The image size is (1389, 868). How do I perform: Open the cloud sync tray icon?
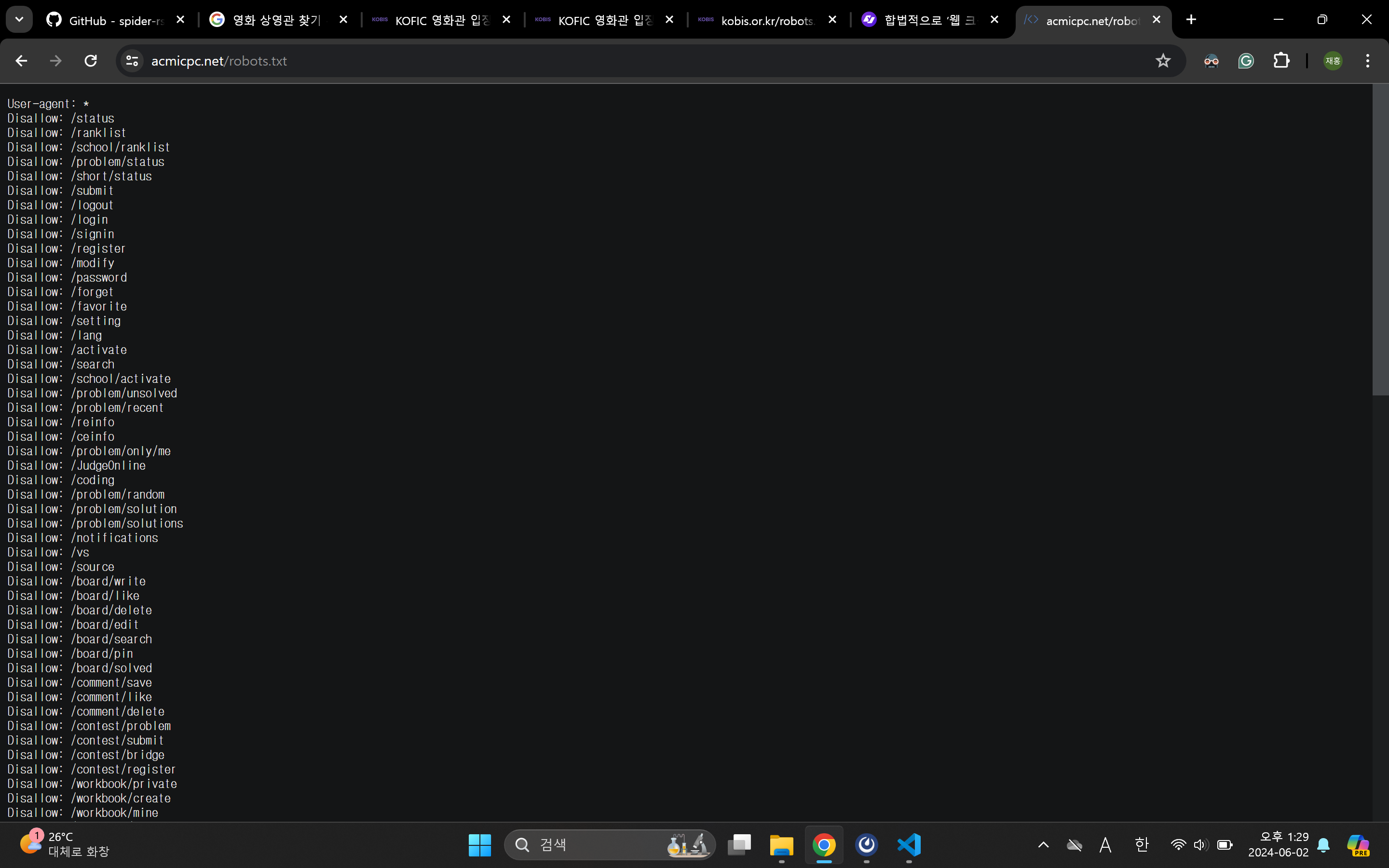(1075, 844)
